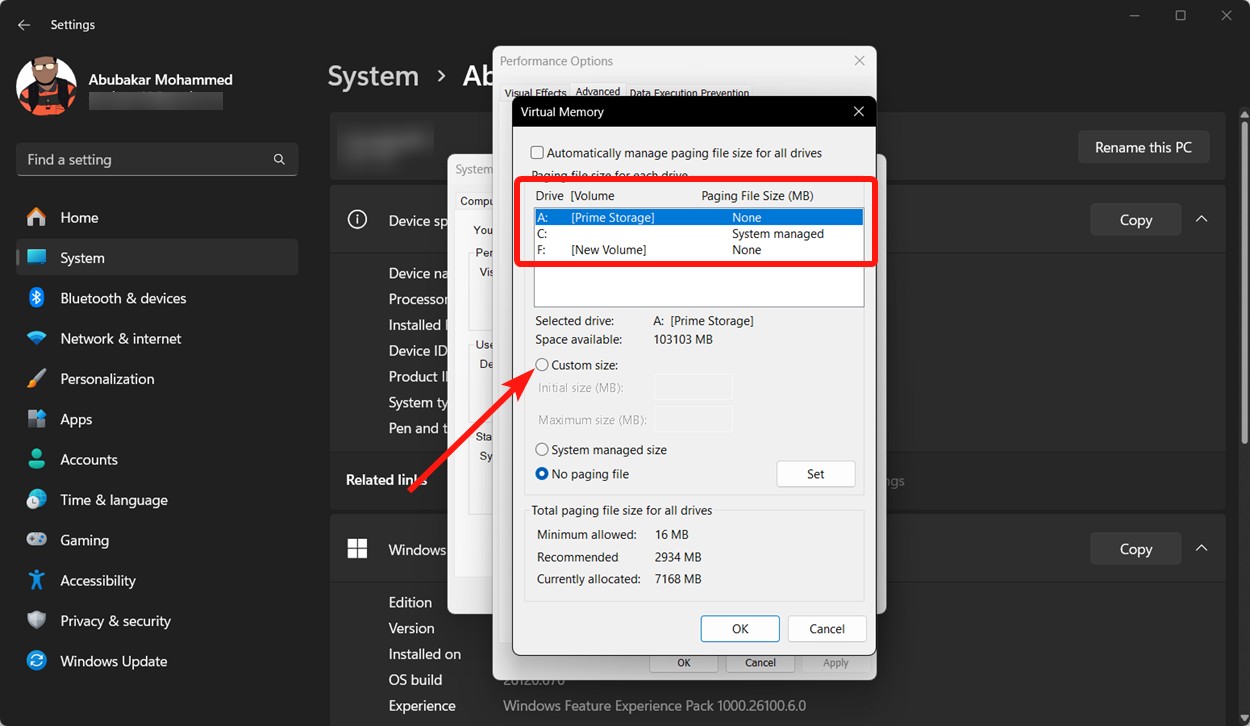
Task: Collapse the Windows specifications section
Action: pos(1201,548)
